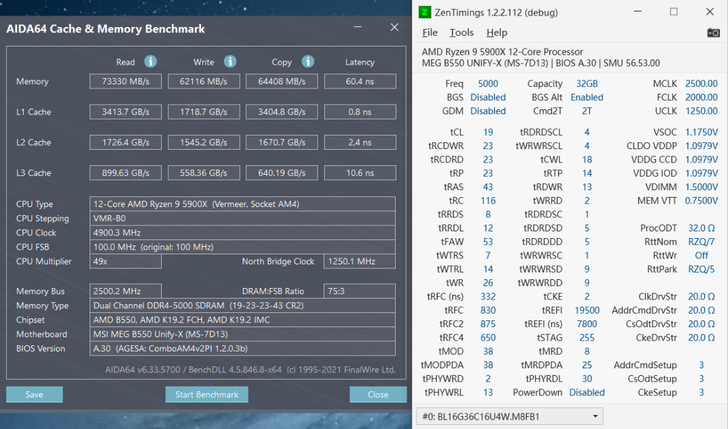Click the tRFC value 830
Image resolution: width=728 pixels, height=429 pixels.
(x=488, y=310)
